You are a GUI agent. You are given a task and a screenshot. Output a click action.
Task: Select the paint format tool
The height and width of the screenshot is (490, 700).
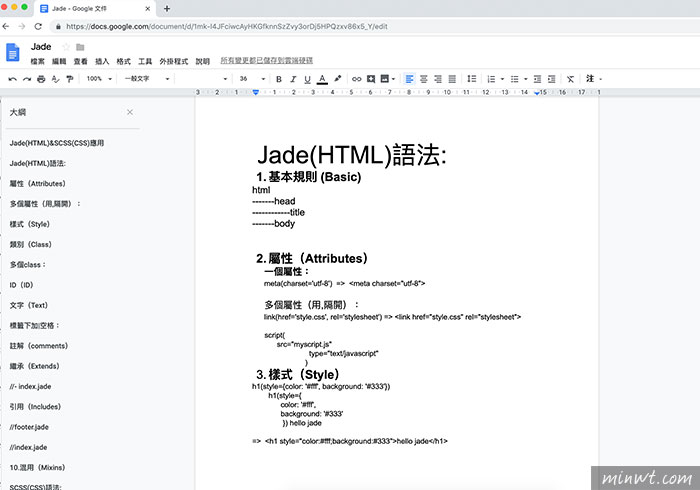(x=70, y=79)
